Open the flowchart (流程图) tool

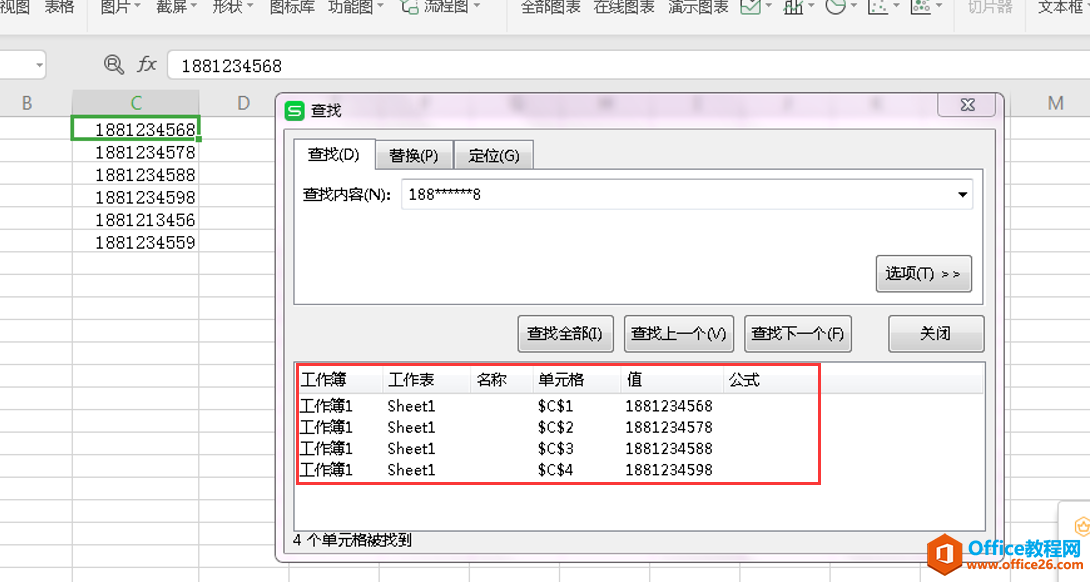tap(441, 8)
